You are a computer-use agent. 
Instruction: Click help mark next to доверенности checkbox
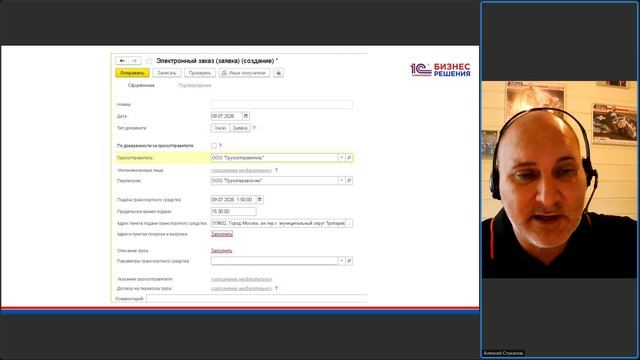pos(220,146)
